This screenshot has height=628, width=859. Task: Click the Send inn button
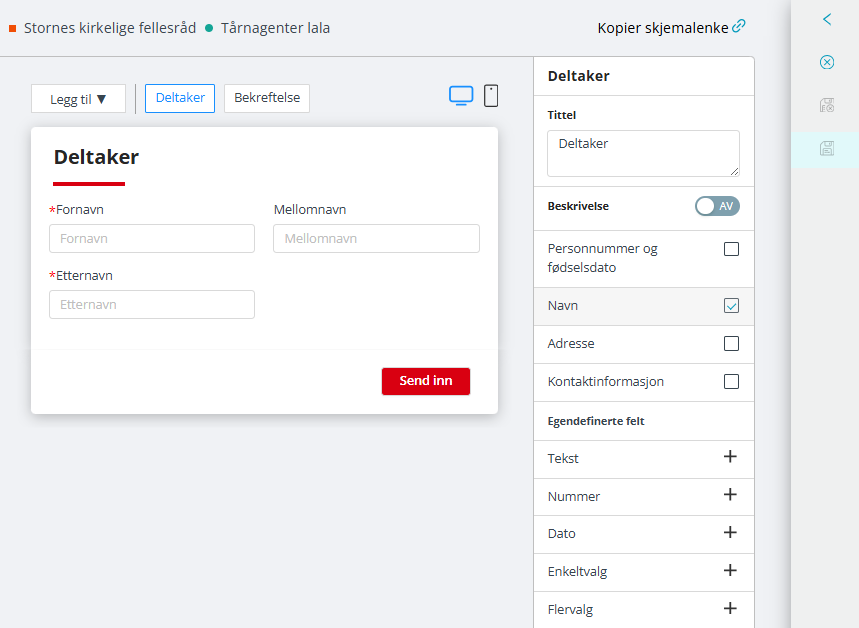coord(425,381)
